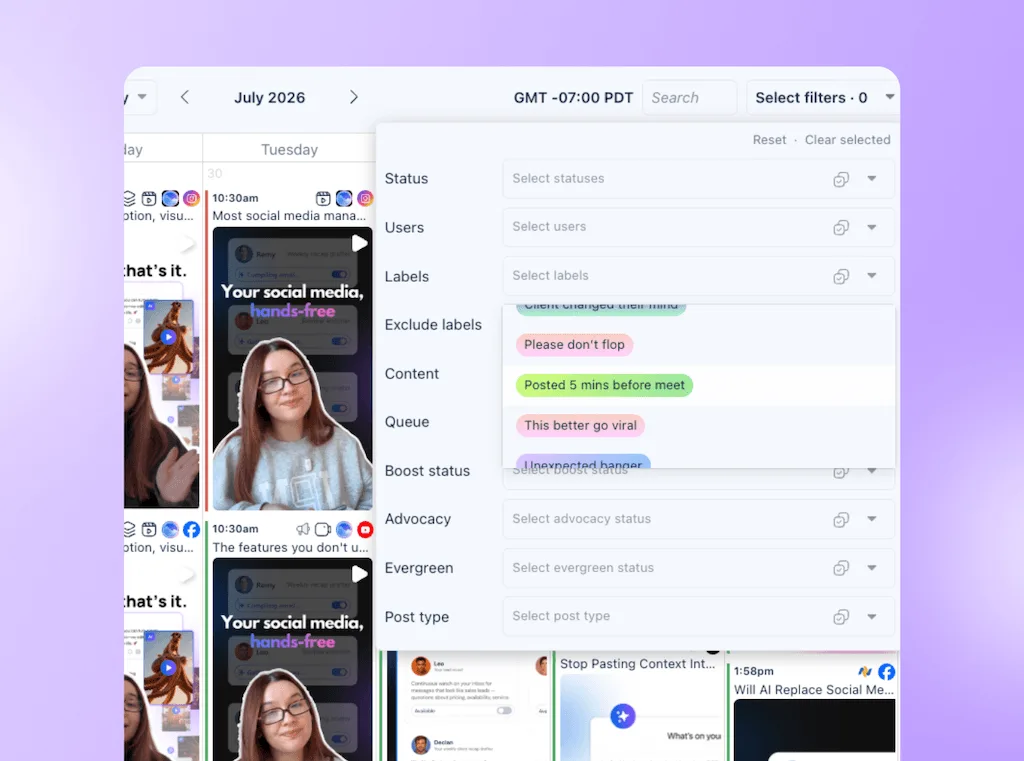This screenshot has width=1024, height=761.
Task: Go to previous month arrow
Action: coord(185,97)
